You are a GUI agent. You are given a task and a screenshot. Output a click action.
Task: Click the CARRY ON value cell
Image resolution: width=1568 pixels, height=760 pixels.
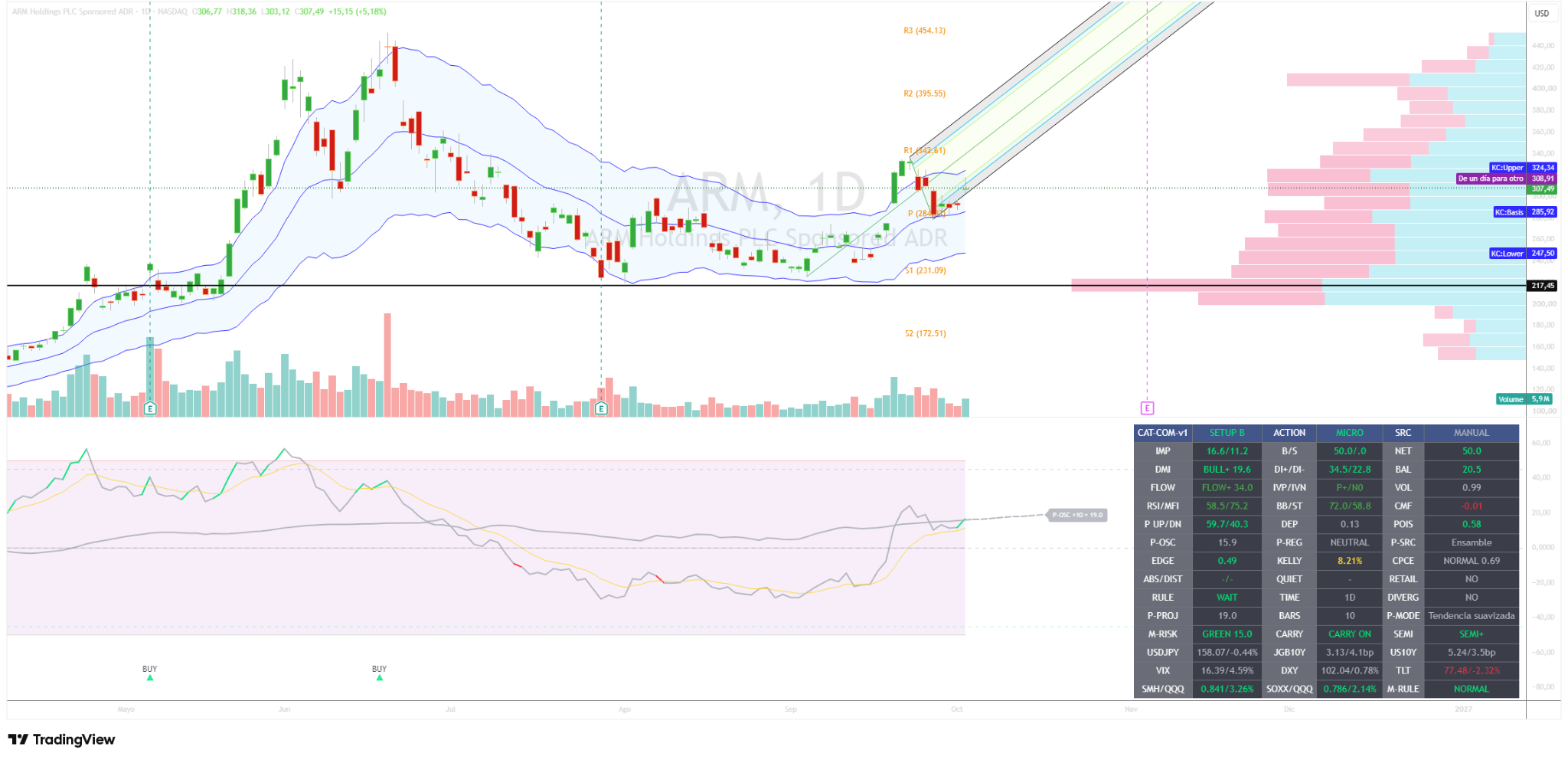pos(1349,634)
